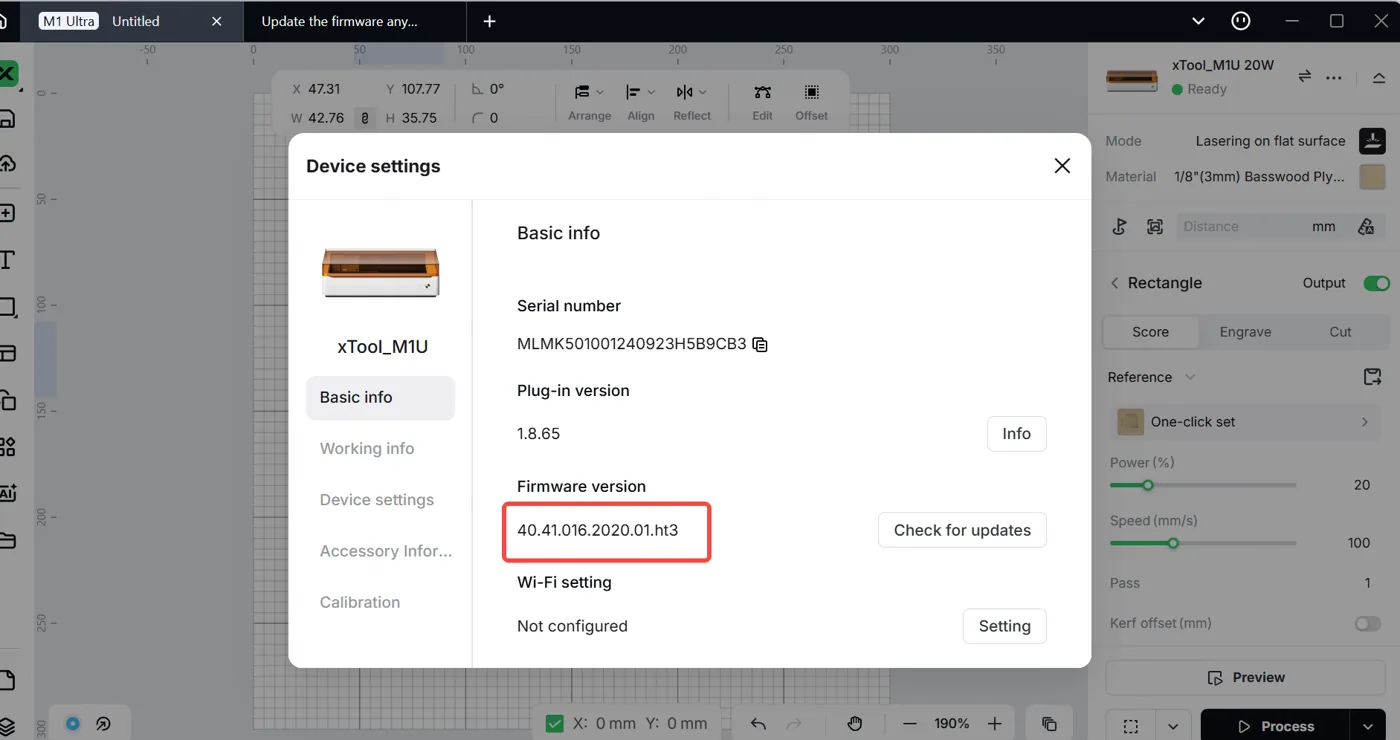Click the Distance mm input field
This screenshot has width=1400, height=740.
pyautogui.click(x=1260, y=227)
